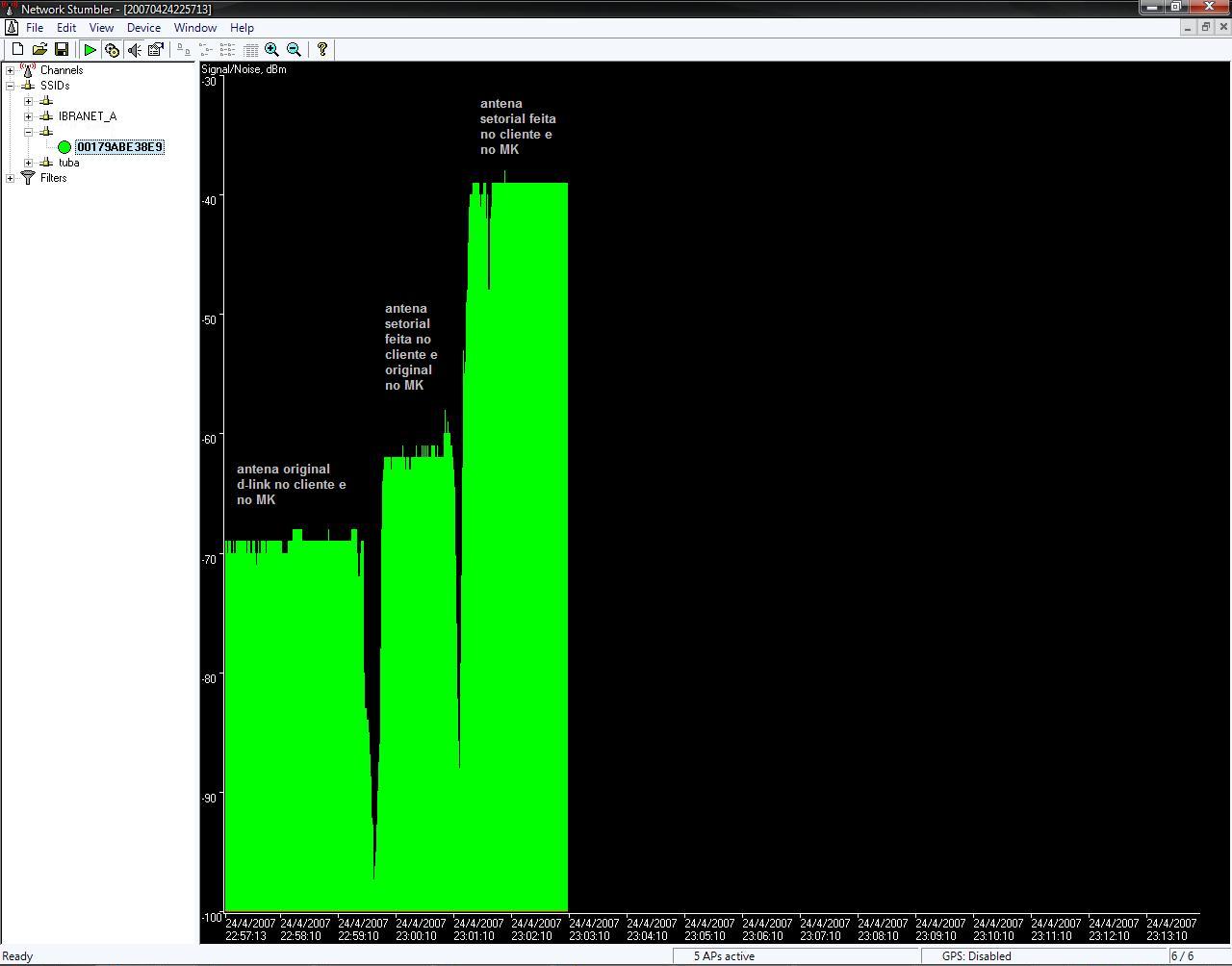Viewport: 1232px width, 966px height.
Task: Click the yellow question mark Help icon
Action: [x=322, y=49]
